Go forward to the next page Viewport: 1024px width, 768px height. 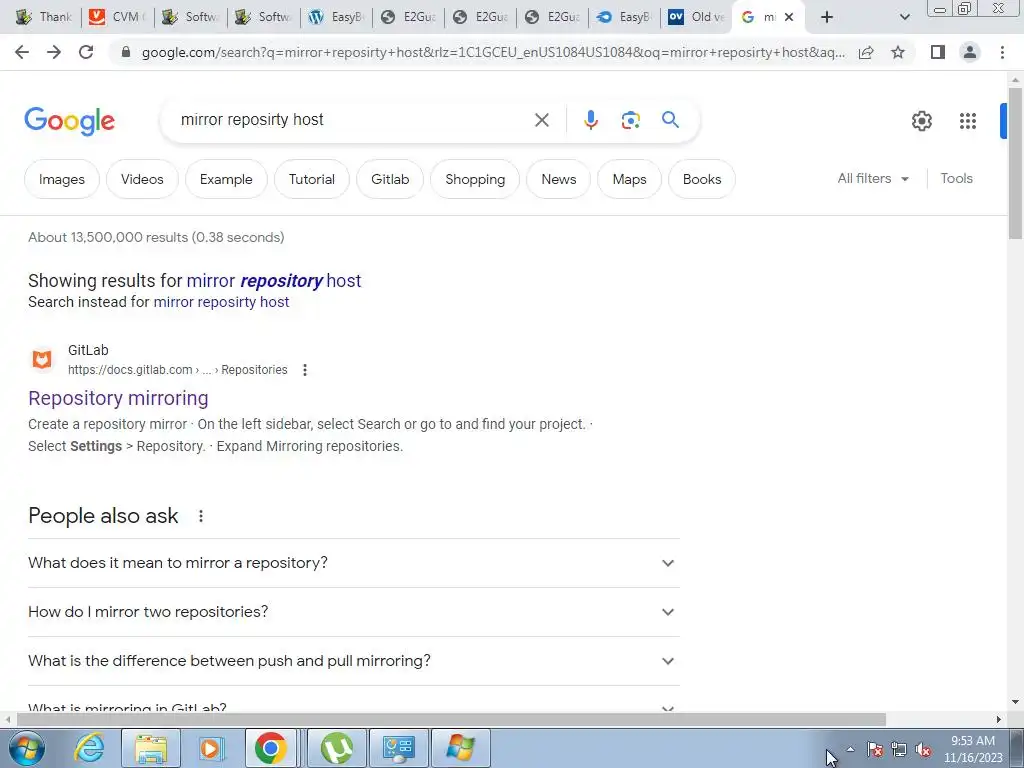(x=54, y=52)
